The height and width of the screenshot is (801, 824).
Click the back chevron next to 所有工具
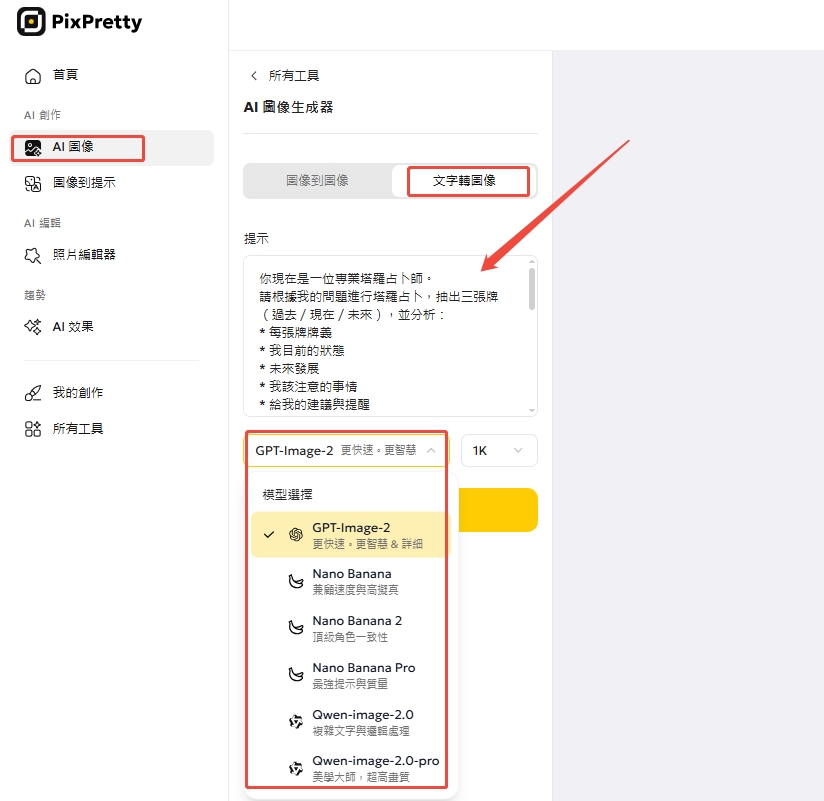pos(254,76)
